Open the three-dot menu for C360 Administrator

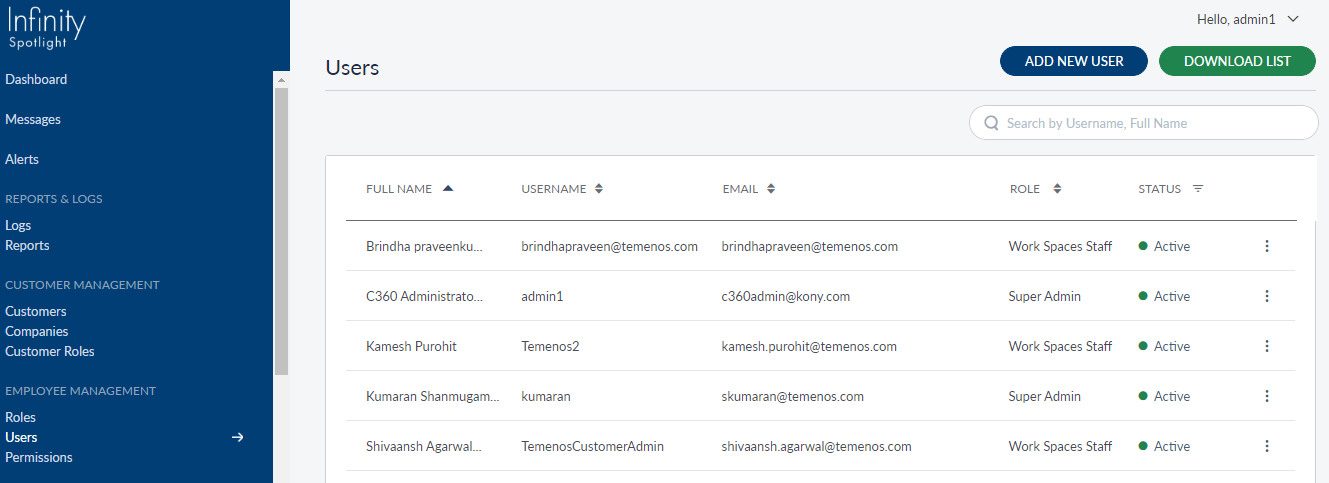[x=1267, y=296]
